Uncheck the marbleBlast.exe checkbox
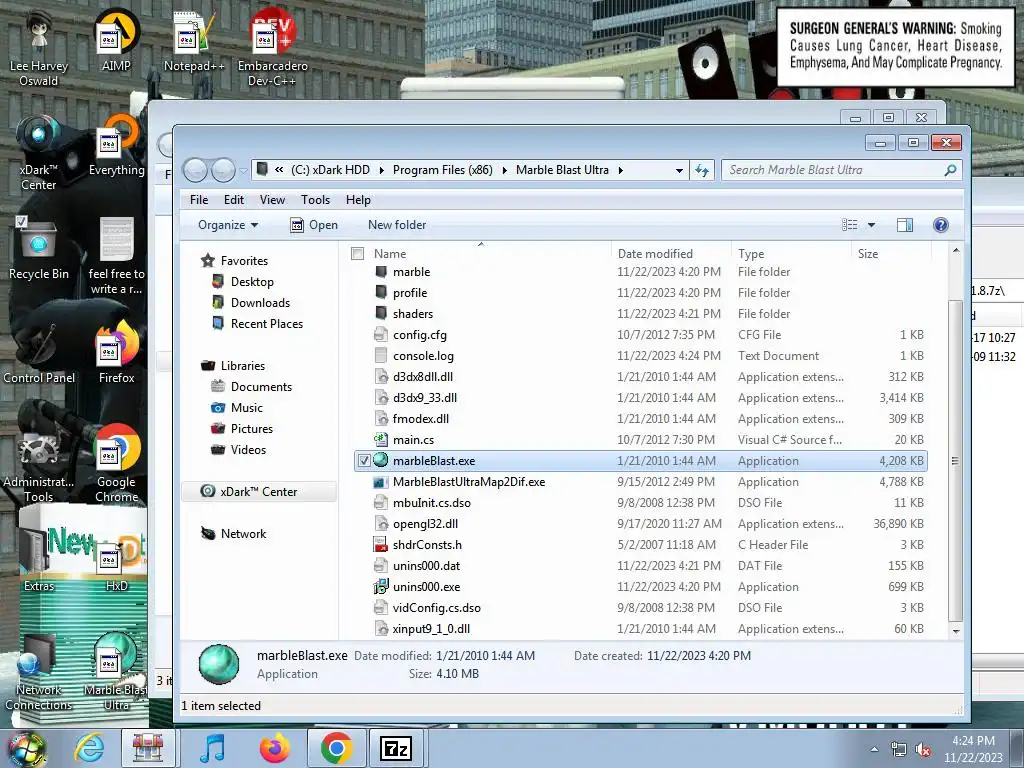This screenshot has width=1024, height=768. pos(364,461)
